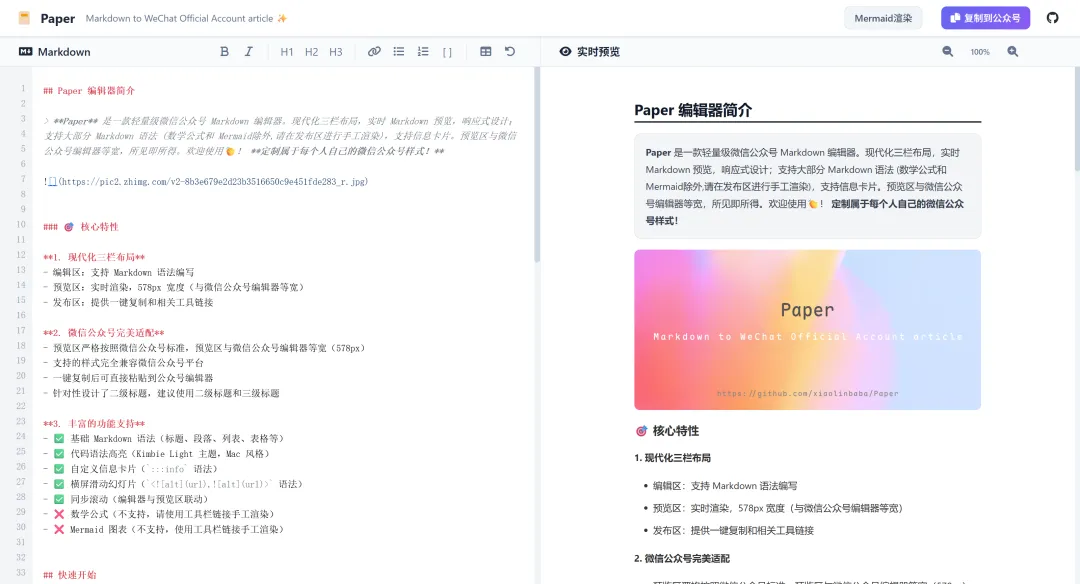
Task: Click preview heading 'Paper 编辑器简介'
Action: (693, 110)
